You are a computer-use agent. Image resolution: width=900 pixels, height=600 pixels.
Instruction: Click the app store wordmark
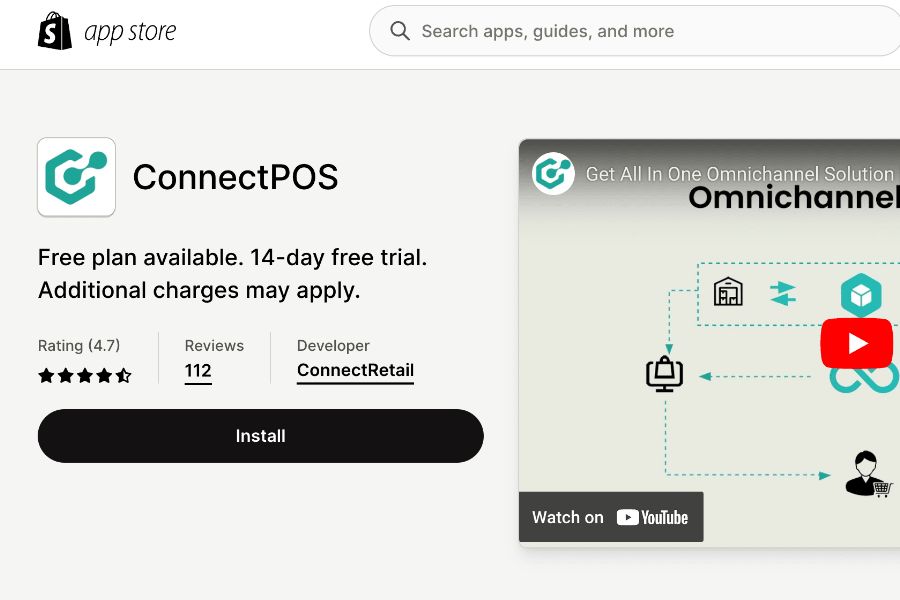click(129, 31)
